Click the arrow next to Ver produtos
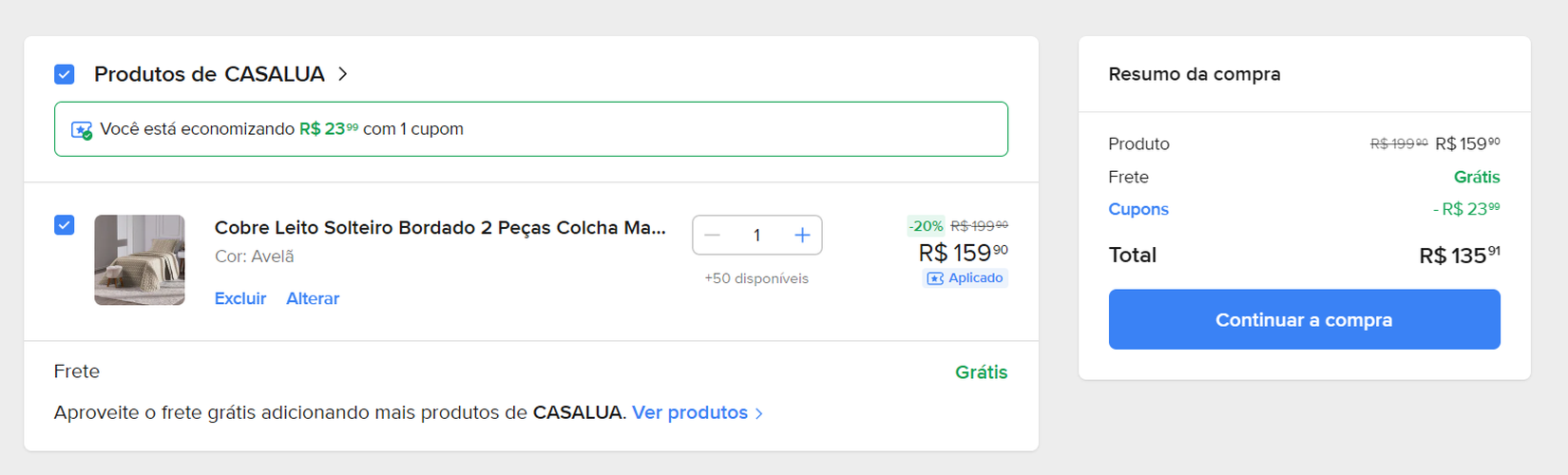Viewport: 1568px width, 475px height. (x=758, y=413)
